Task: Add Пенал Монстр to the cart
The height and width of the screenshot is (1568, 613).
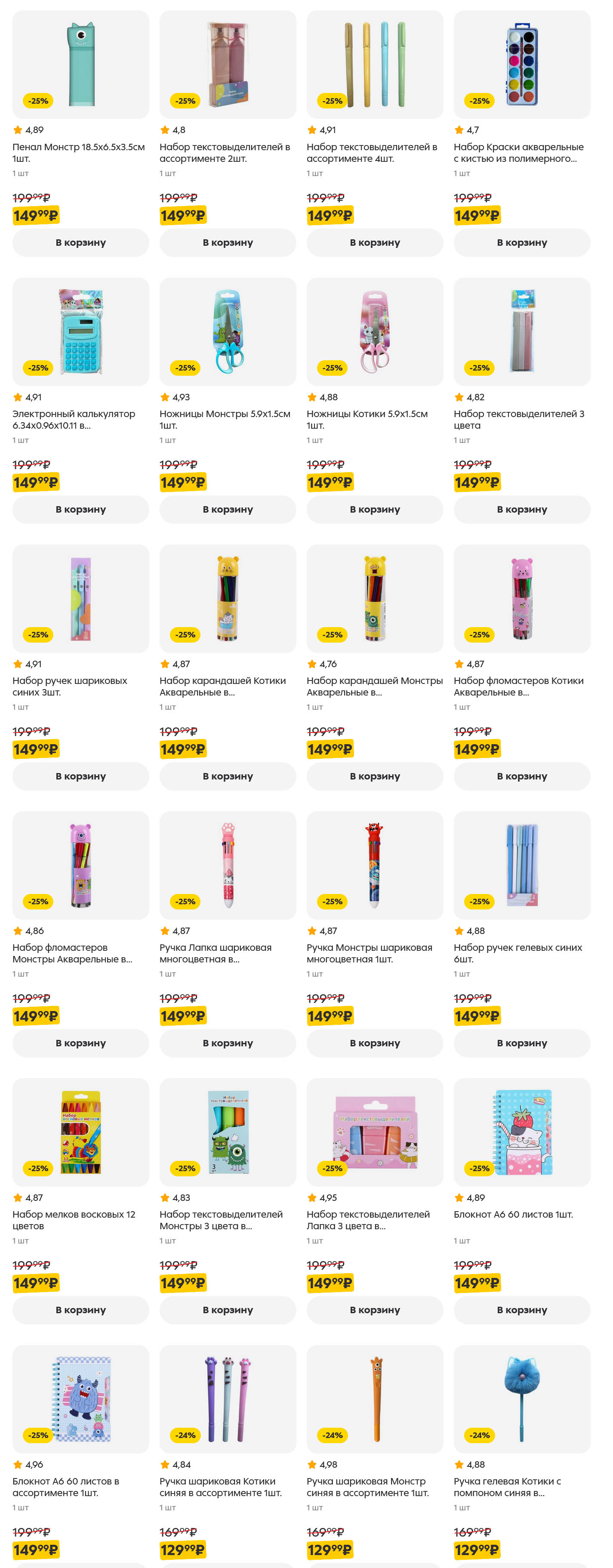Action: click(x=80, y=242)
